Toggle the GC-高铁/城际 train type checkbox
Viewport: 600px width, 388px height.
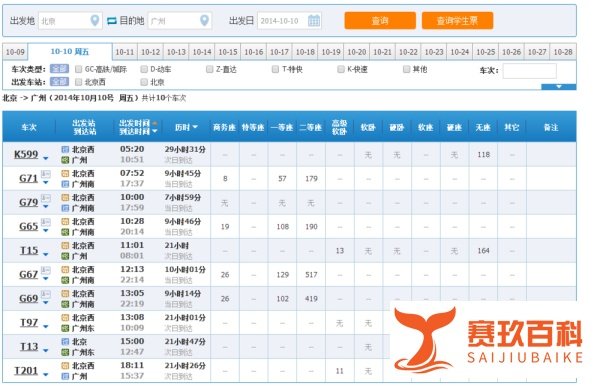click(x=78, y=69)
